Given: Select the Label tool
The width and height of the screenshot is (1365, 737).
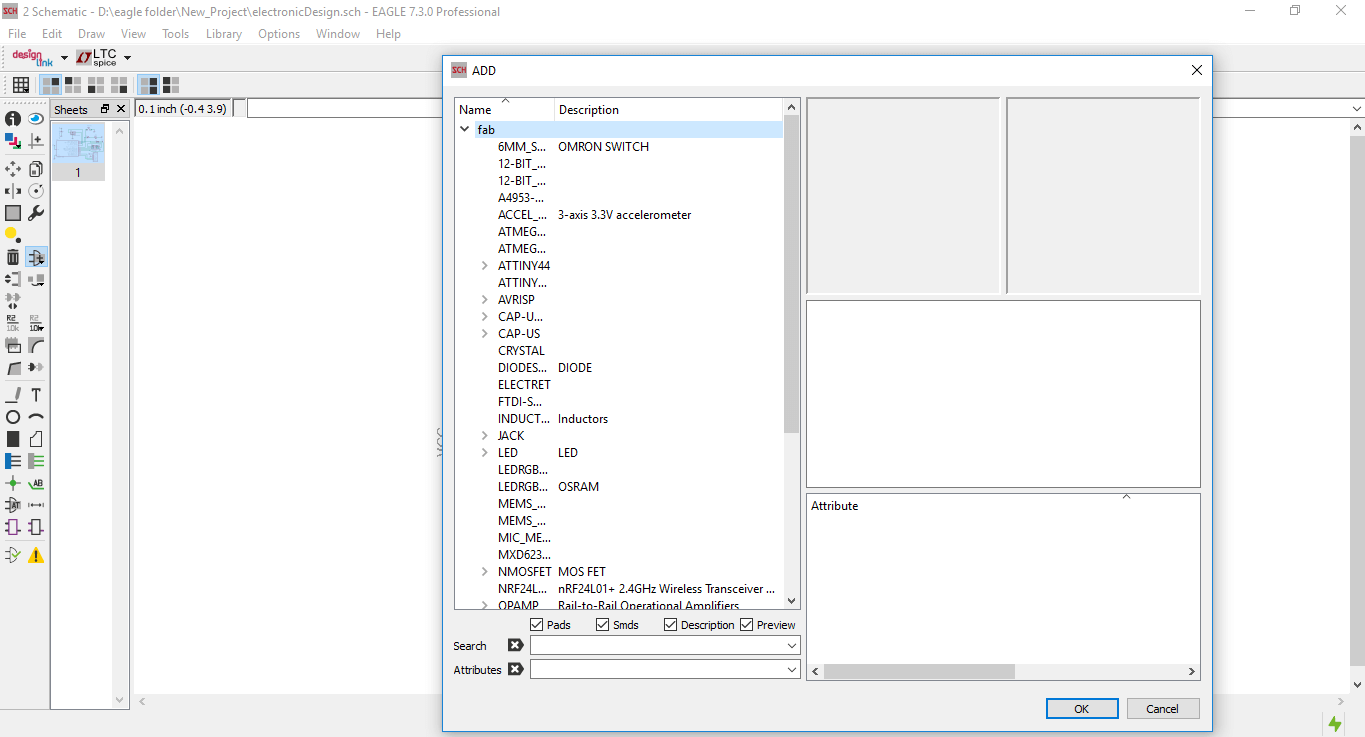Looking at the screenshot, I should (36, 483).
